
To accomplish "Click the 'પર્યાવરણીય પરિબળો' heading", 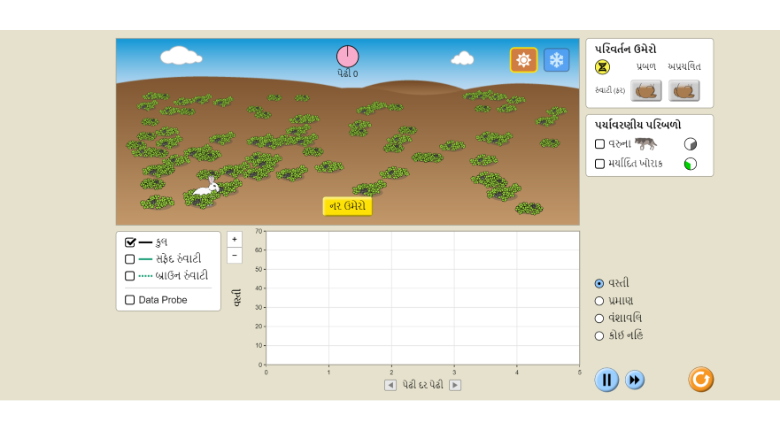I will [x=638, y=125].
